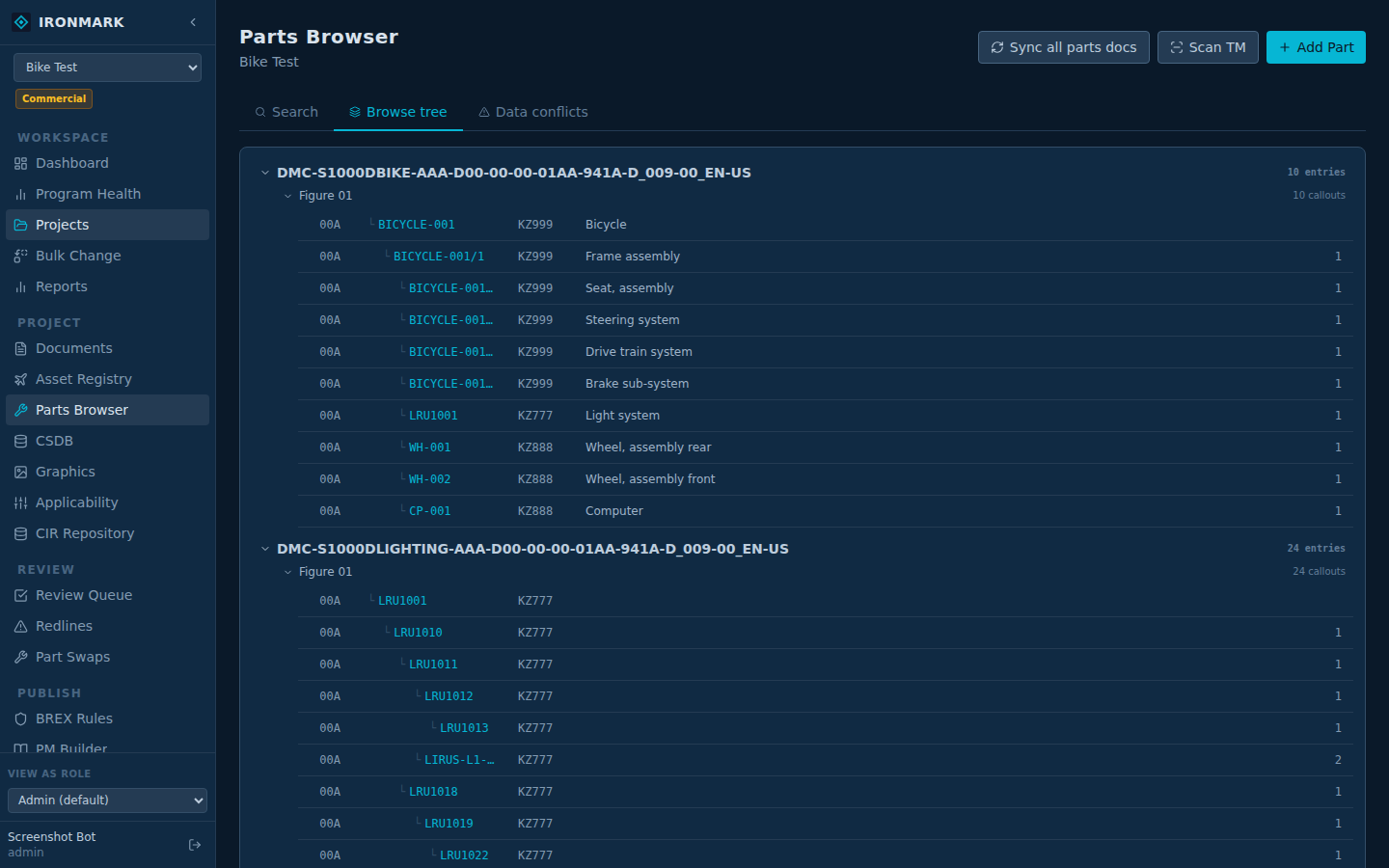Open part link LRU1011

(x=433, y=665)
